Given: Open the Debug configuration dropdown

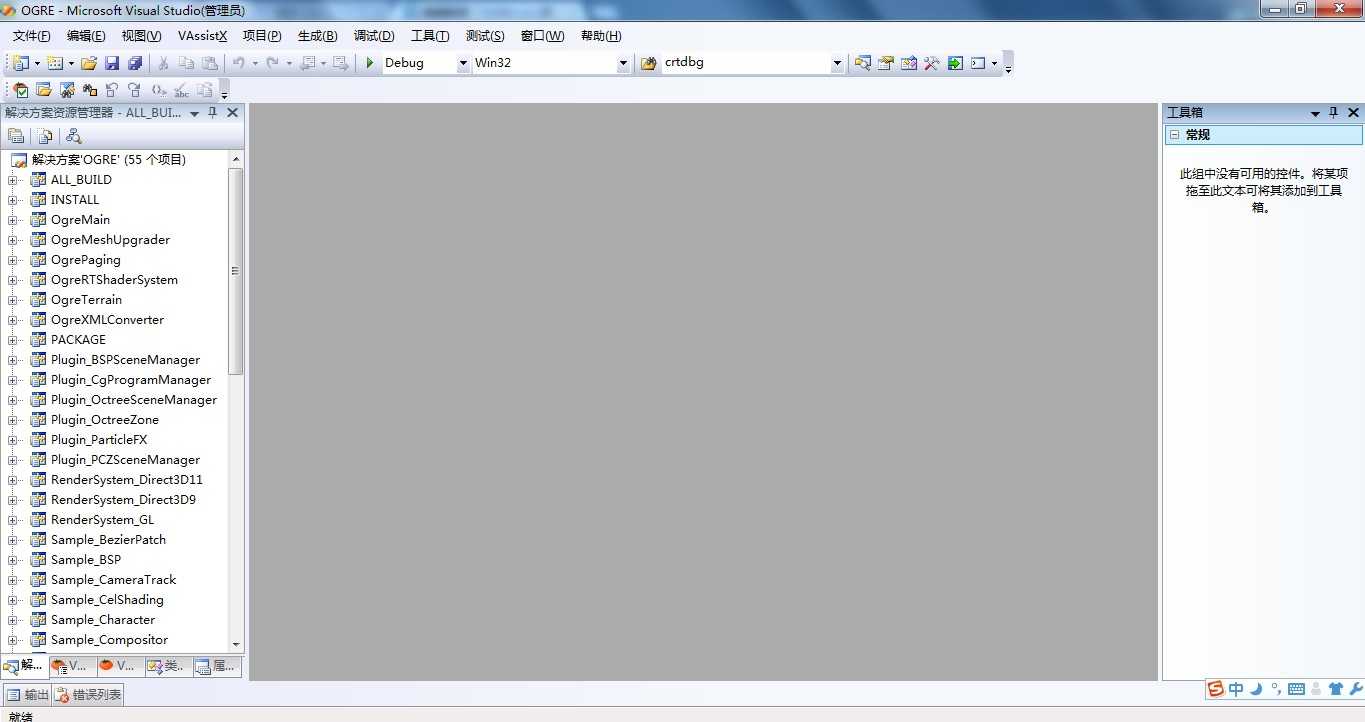Looking at the screenshot, I should tap(463, 63).
